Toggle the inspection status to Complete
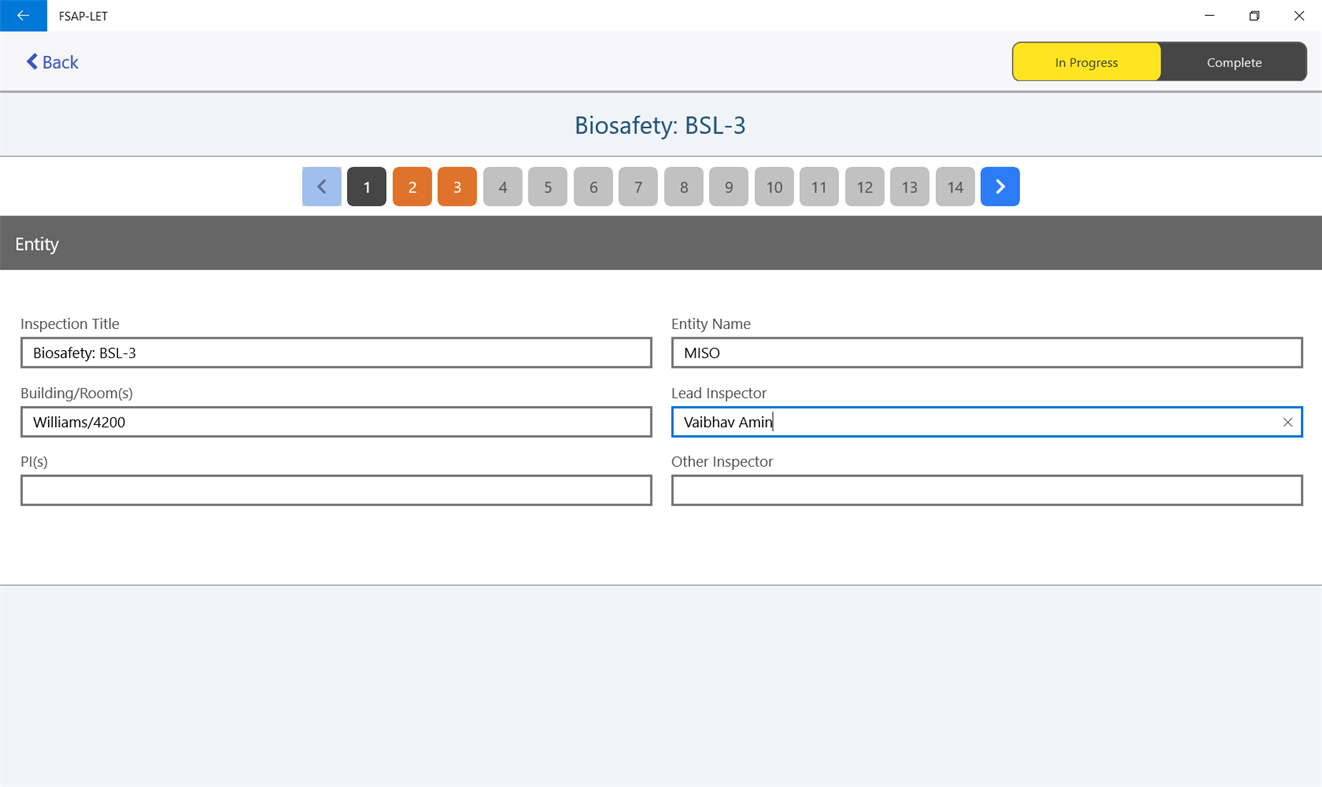The height and width of the screenshot is (787, 1322). (1233, 61)
